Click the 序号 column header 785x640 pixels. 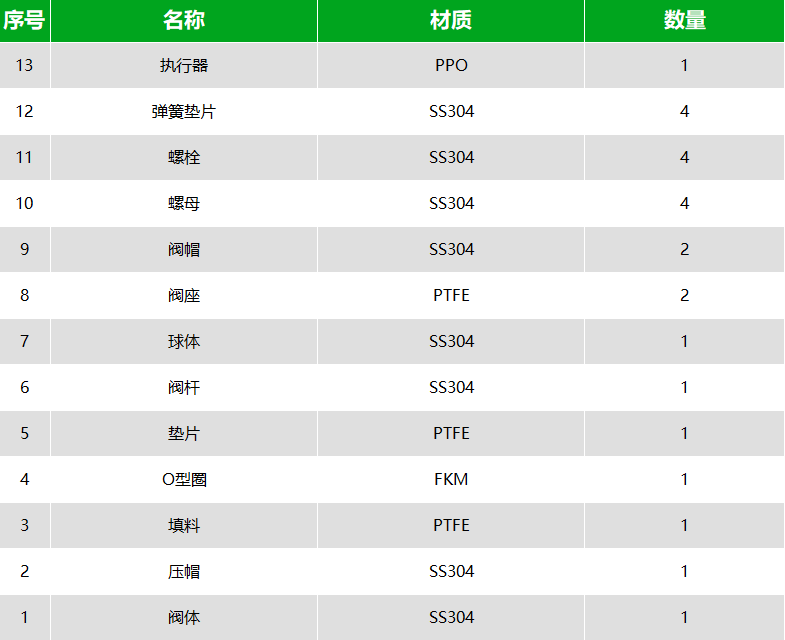click(25, 21)
